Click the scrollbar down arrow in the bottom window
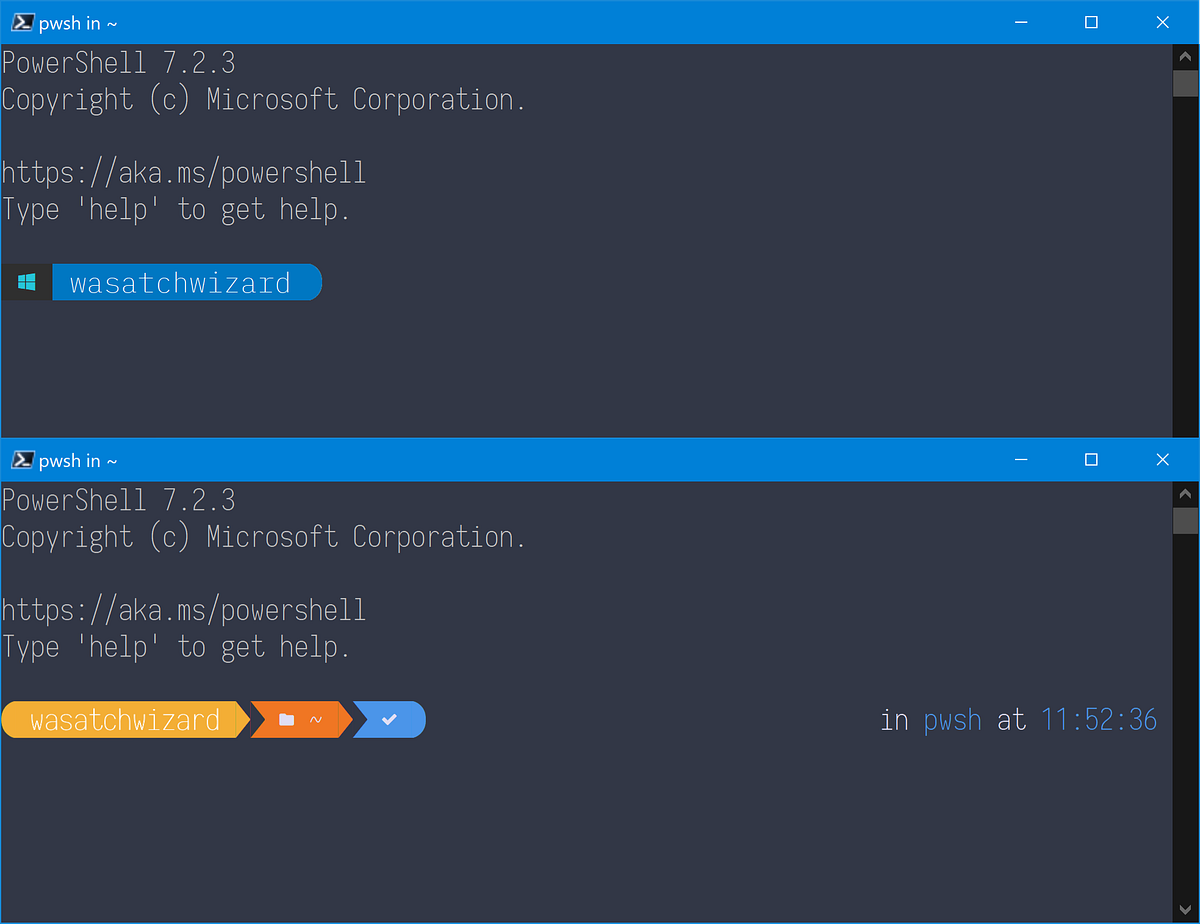This screenshot has height=924, width=1200. pos(1185,908)
